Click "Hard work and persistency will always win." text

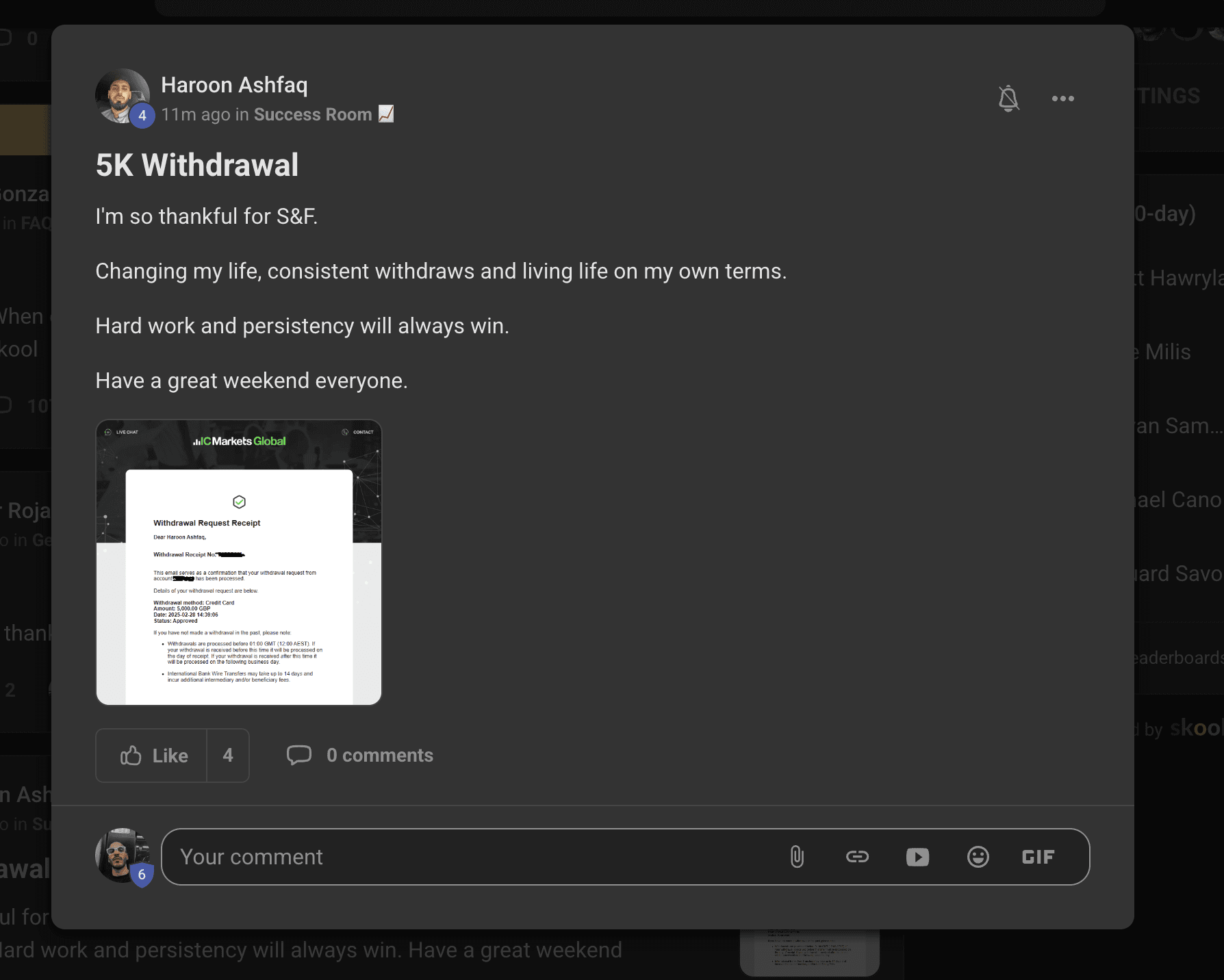(x=302, y=326)
